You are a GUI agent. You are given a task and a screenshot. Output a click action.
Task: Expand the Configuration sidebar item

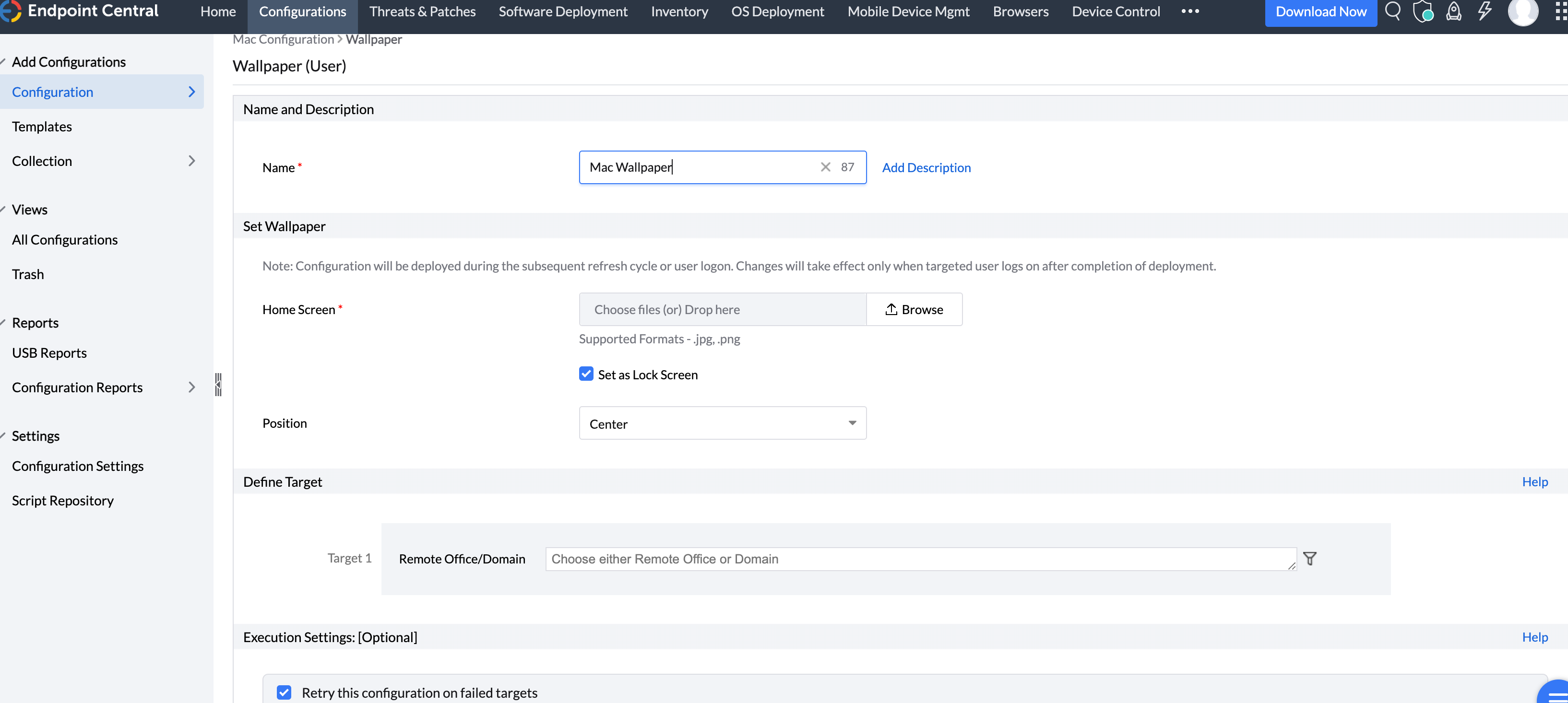[x=192, y=92]
